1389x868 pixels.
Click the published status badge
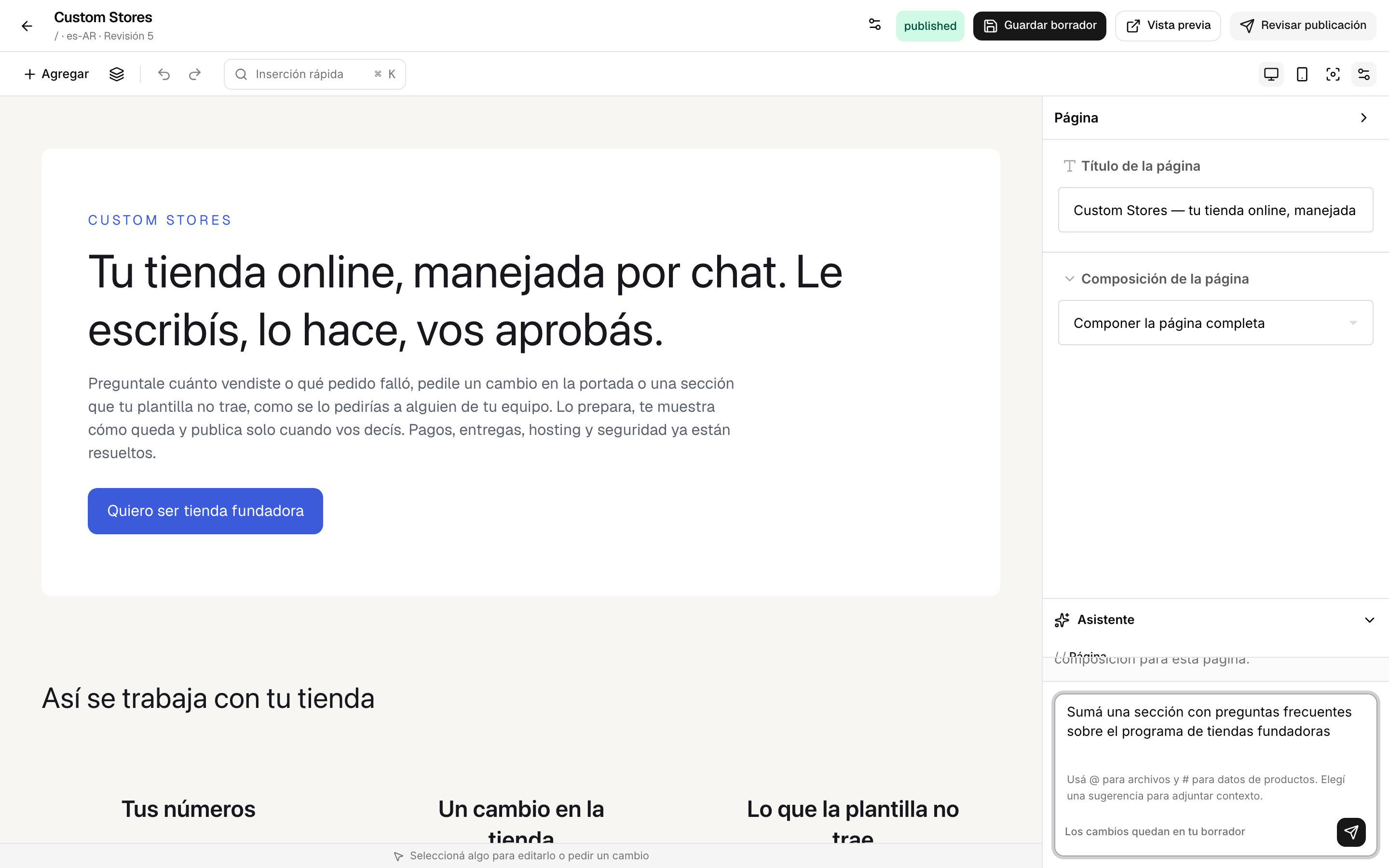click(x=930, y=26)
